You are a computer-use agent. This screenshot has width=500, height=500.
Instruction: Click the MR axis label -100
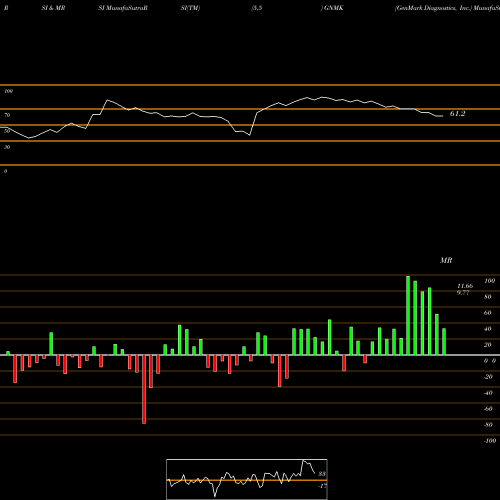(x=490, y=441)
